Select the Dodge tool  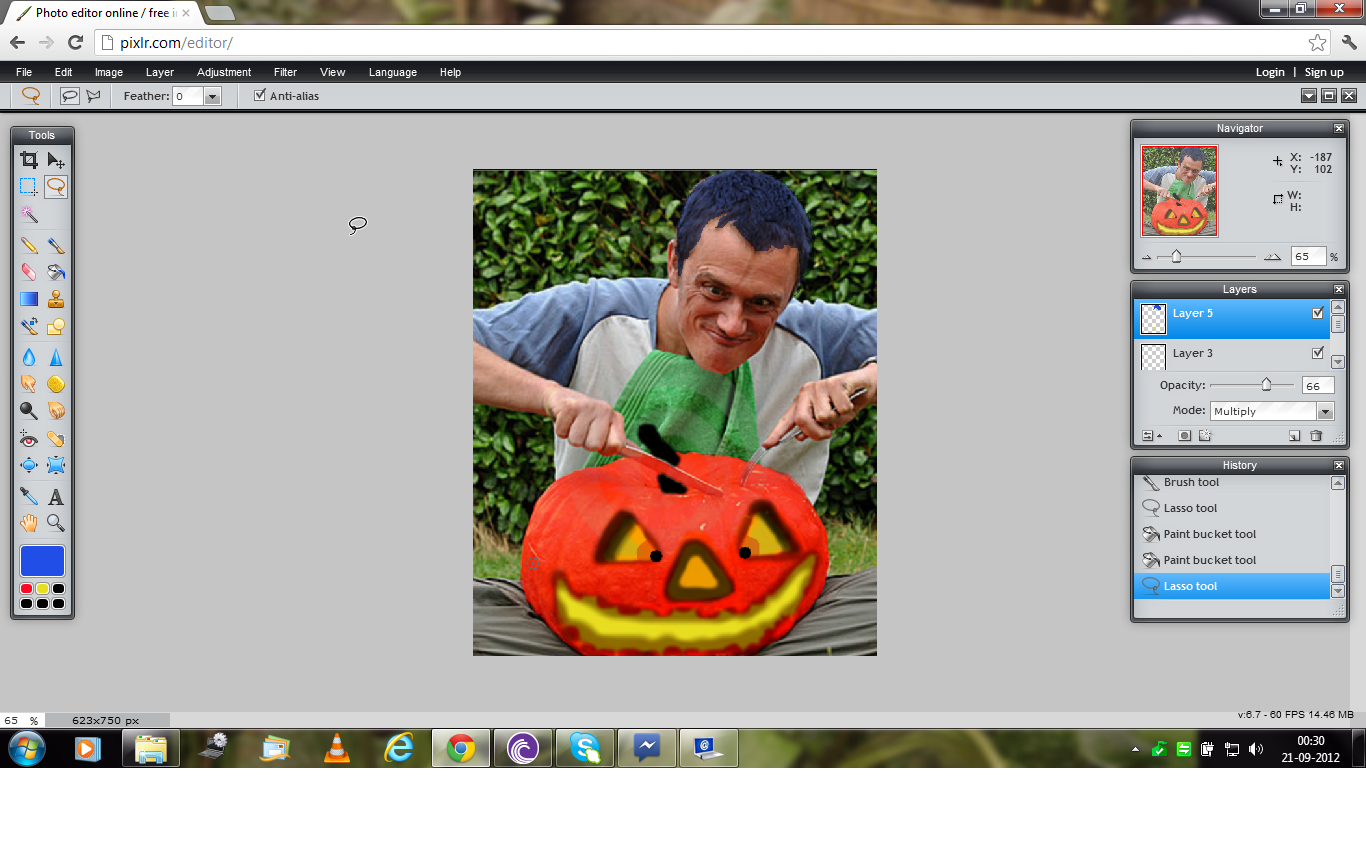click(x=29, y=410)
